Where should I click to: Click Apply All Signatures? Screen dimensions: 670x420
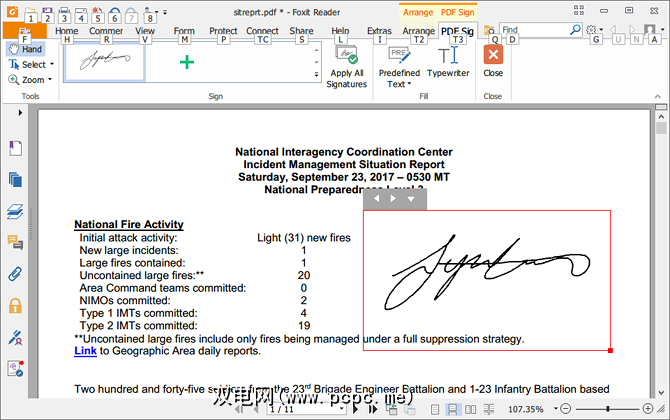pyautogui.click(x=347, y=66)
